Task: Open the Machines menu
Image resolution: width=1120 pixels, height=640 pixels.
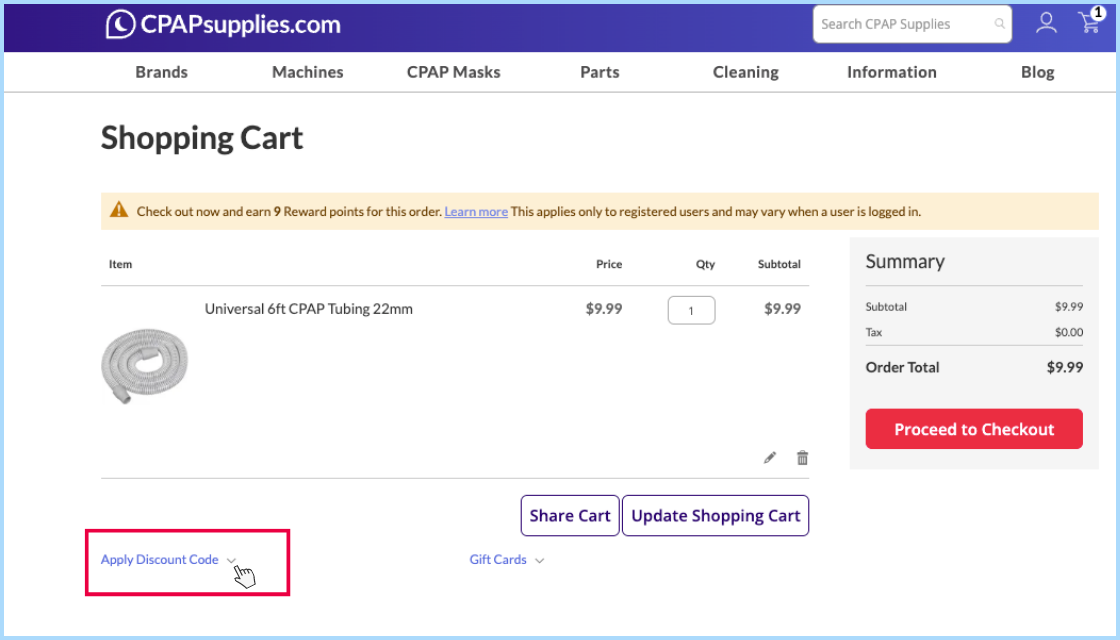Action: (x=307, y=72)
